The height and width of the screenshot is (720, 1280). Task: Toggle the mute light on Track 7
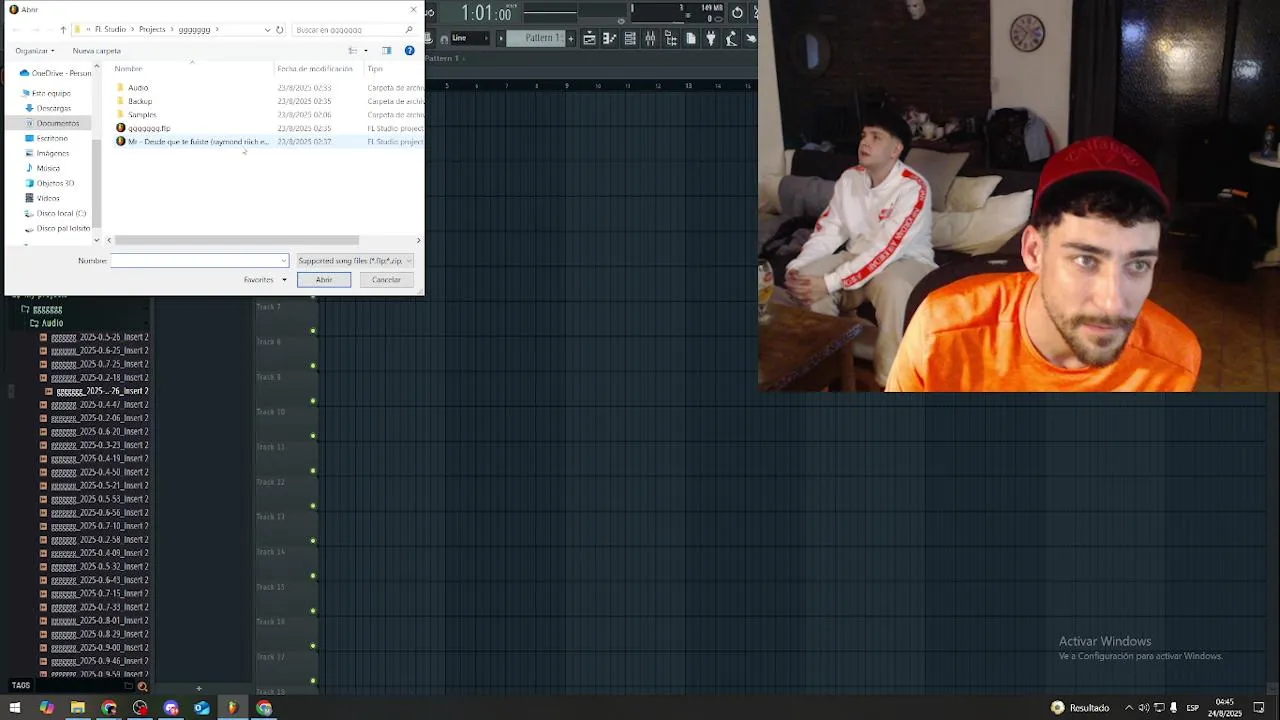pyautogui.click(x=313, y=331)
